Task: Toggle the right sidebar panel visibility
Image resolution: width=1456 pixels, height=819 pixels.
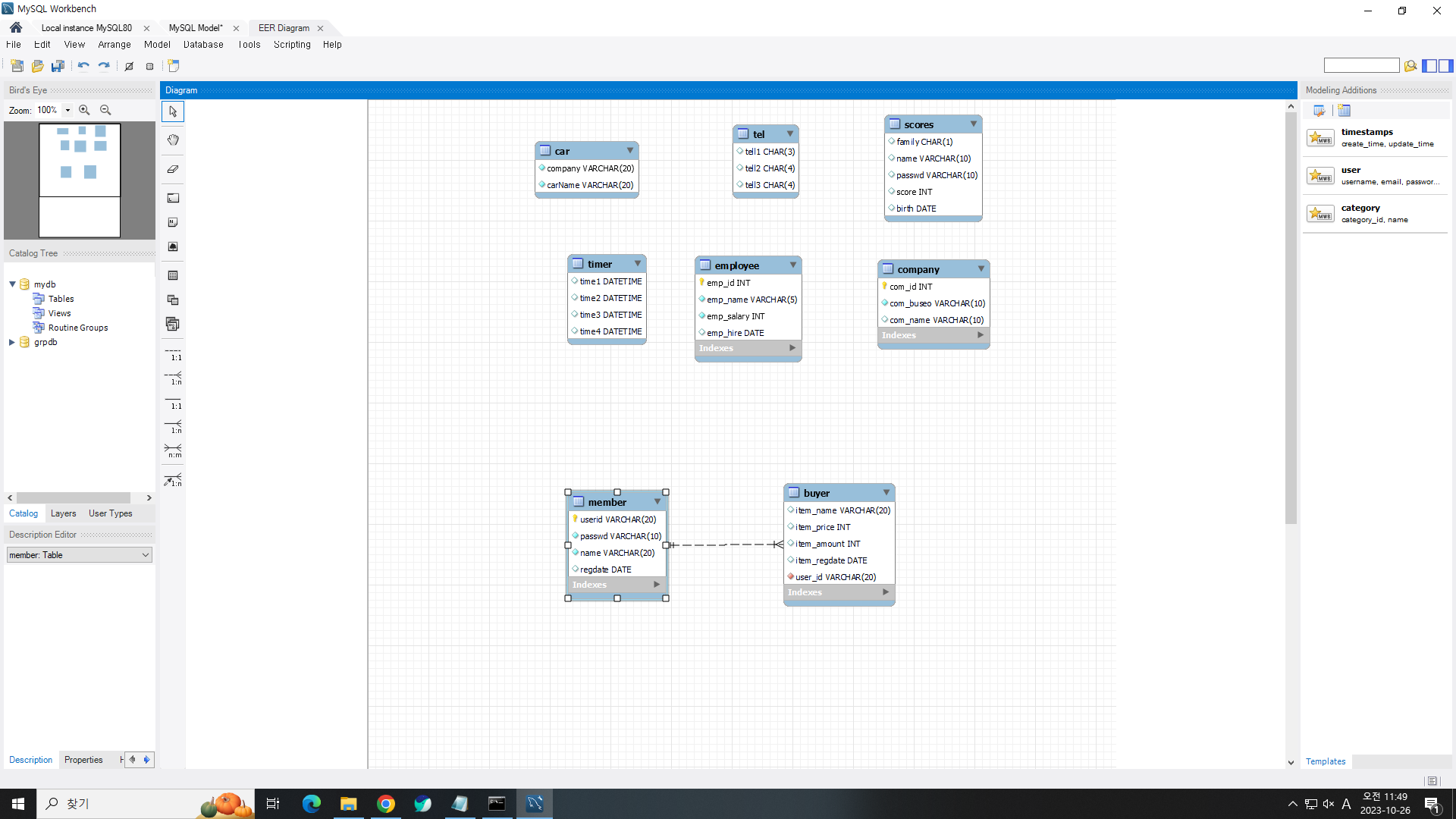Action: pyautogui.click(x=1445, y=66)
